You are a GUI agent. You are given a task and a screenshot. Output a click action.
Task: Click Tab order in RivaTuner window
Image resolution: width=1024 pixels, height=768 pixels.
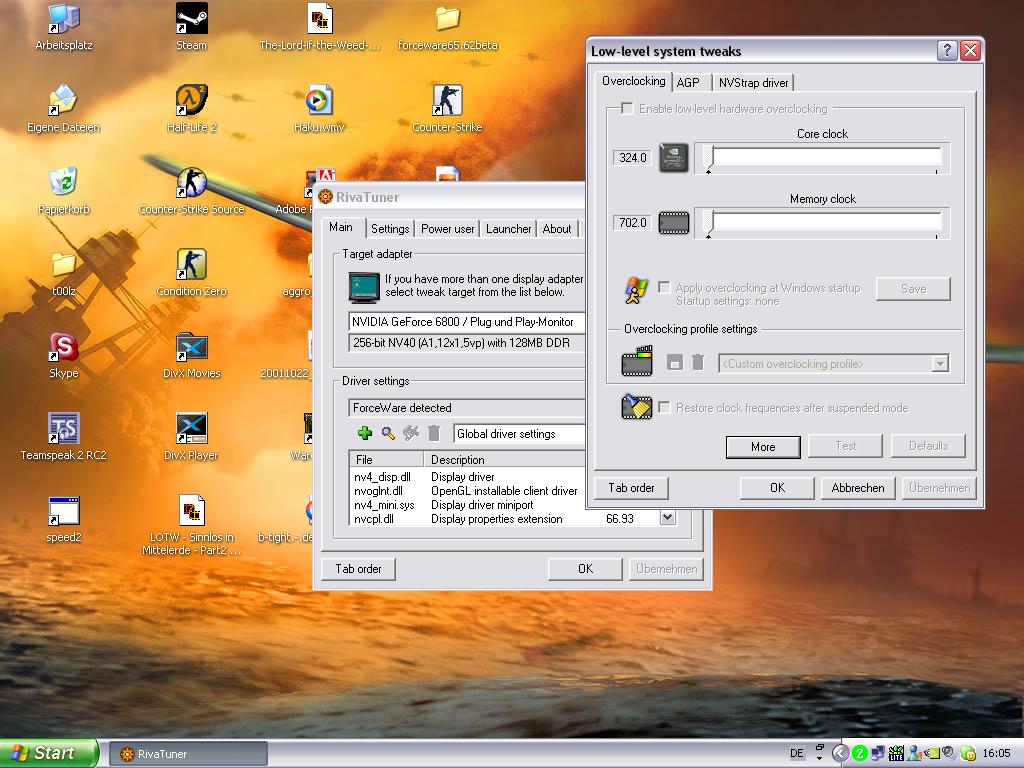coord(358,569)
